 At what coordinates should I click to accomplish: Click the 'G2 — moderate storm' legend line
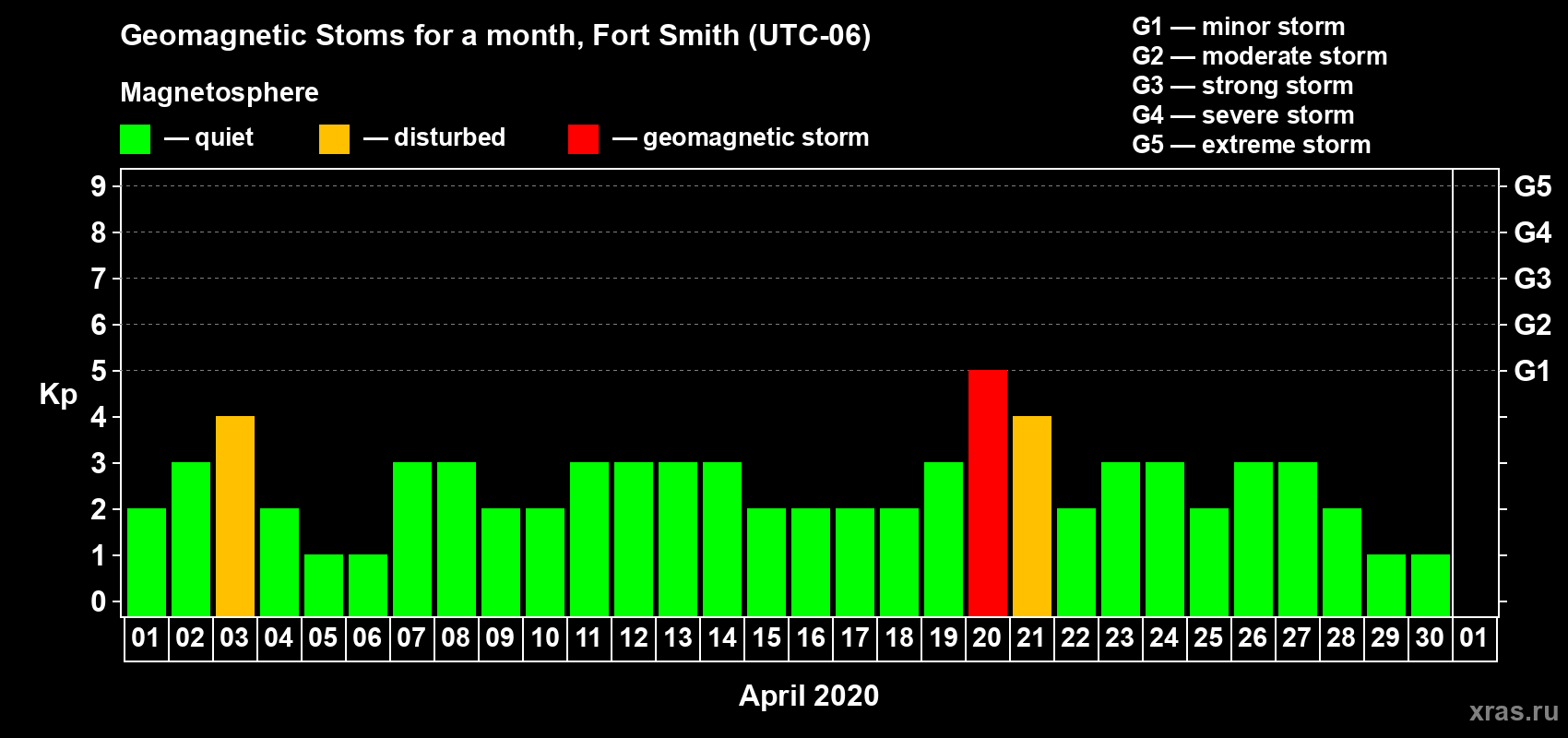[1260, 56]
